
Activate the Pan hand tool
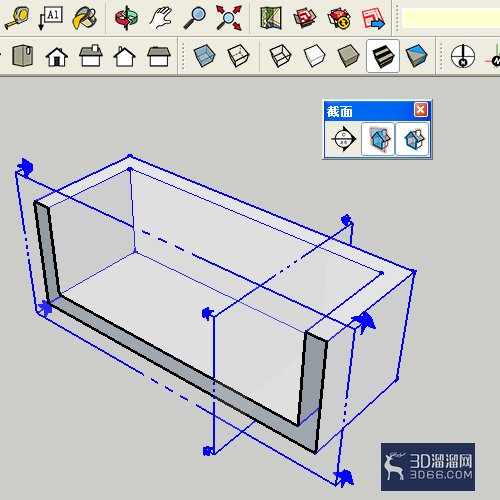pyautogui.click(x=161, y=18)
